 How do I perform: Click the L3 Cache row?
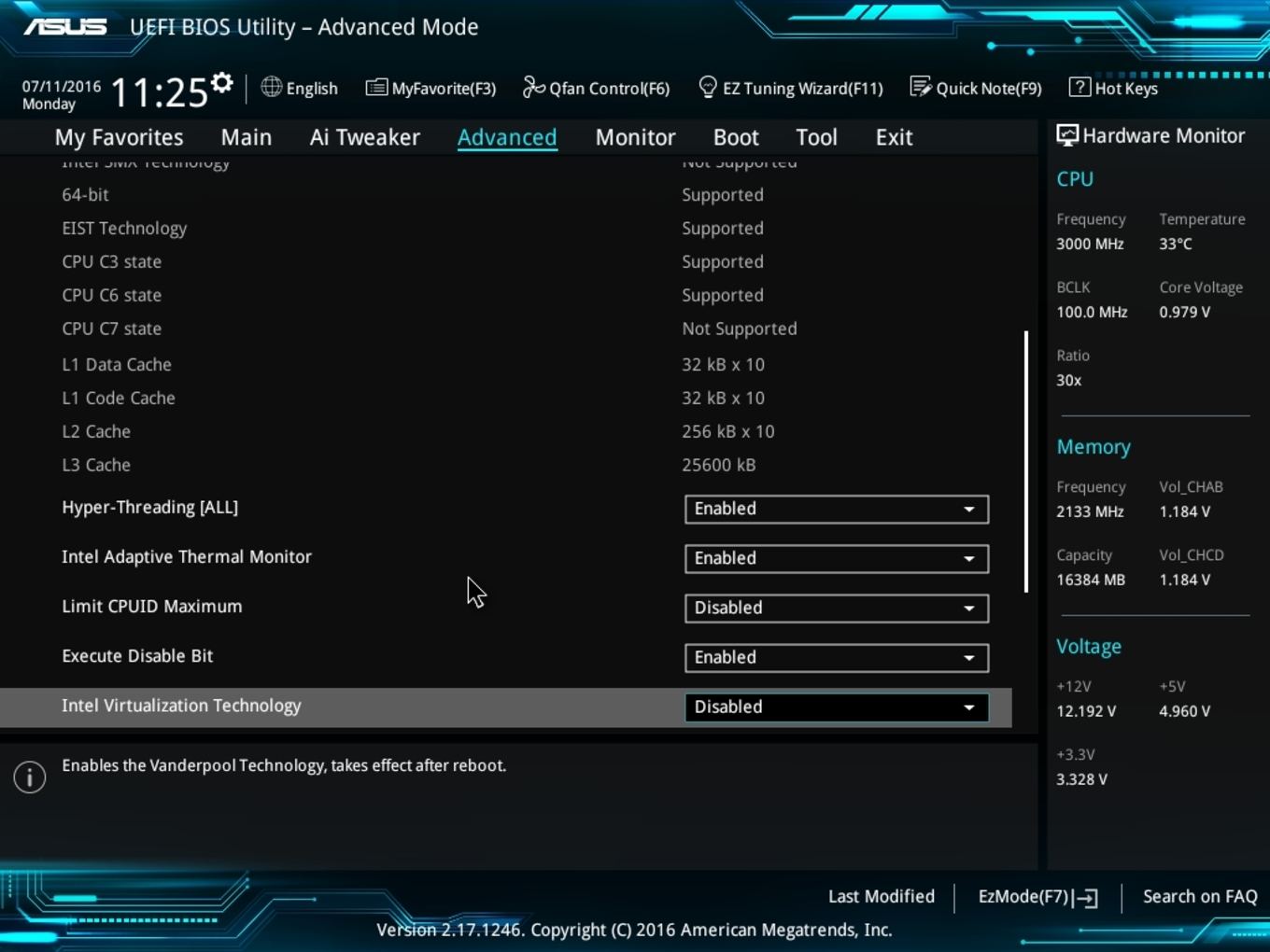tap(505, 466)
